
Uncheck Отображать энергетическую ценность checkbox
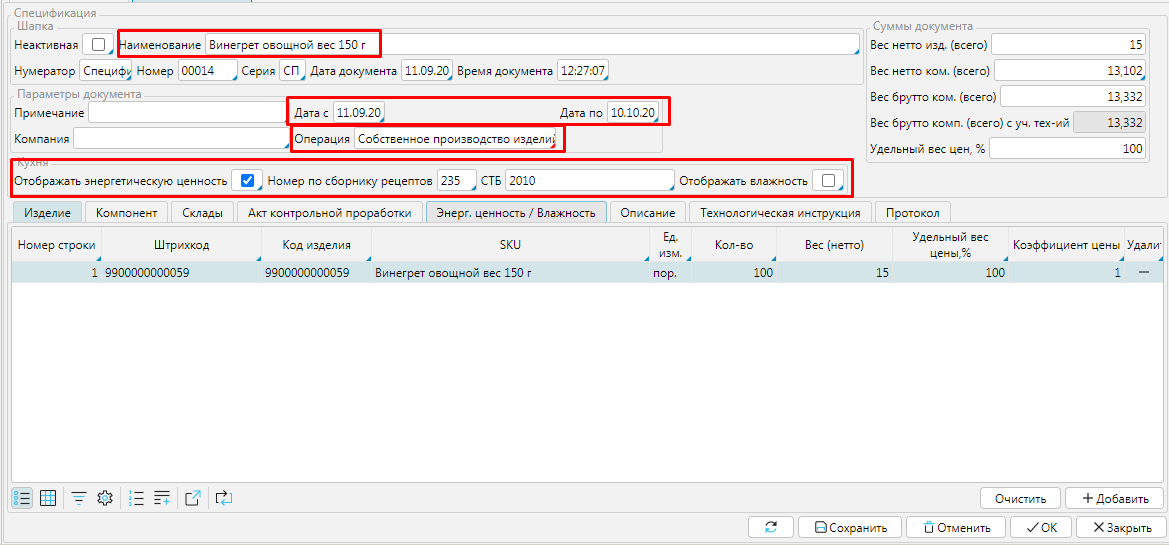point(247,181)
